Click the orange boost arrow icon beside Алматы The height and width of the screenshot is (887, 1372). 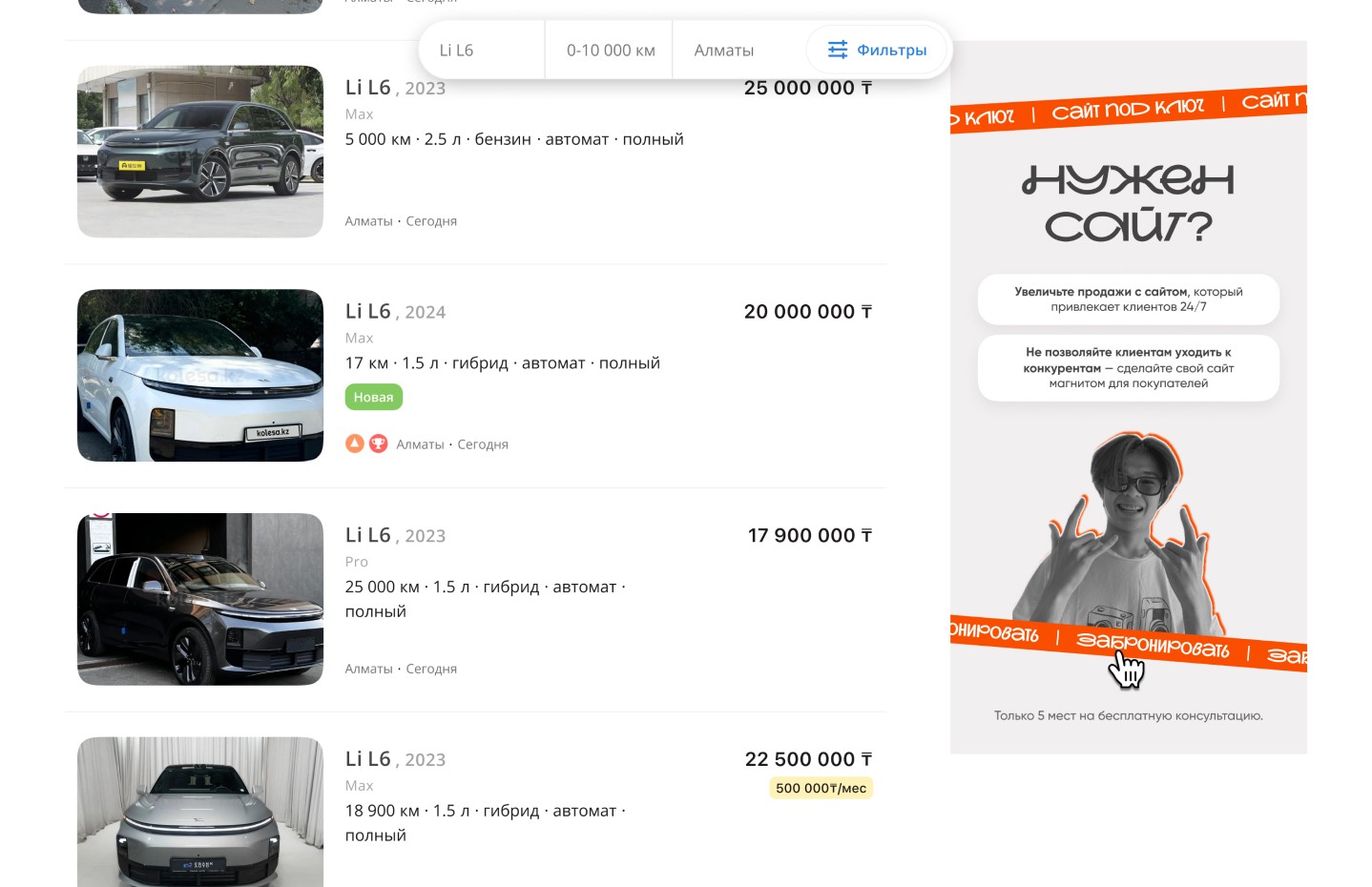(355, 443)
